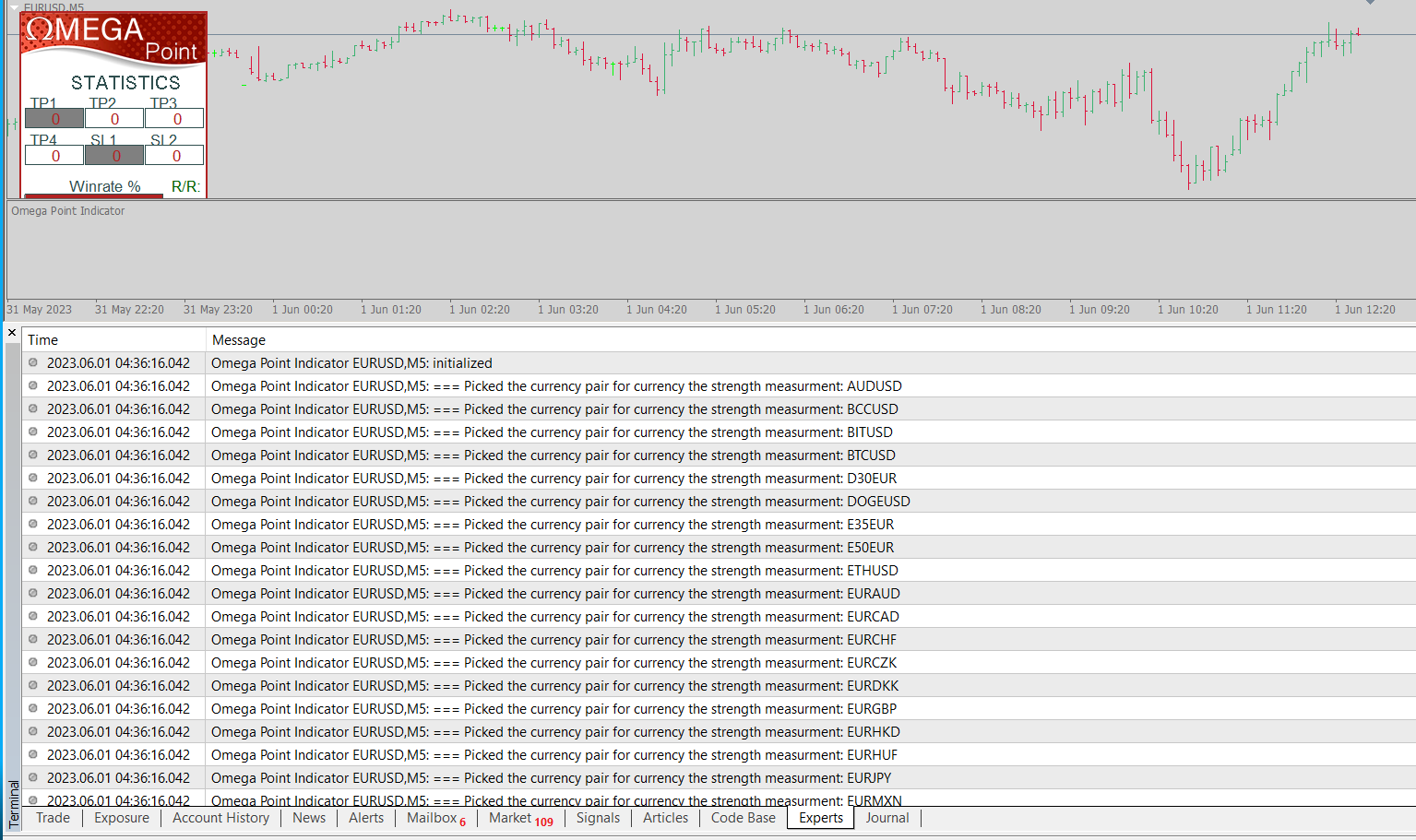Viewport: 1416px width, 840px height.
Task: Open the Account History tab
Action: click(221, 818)
